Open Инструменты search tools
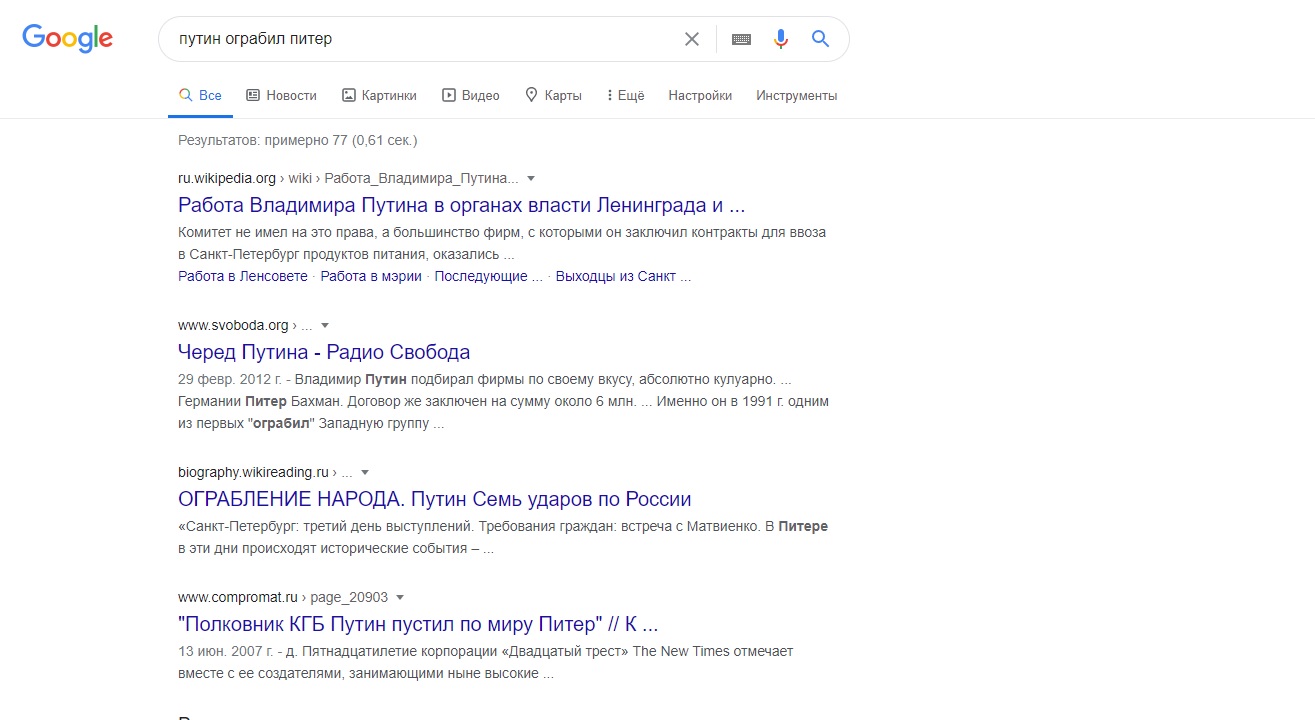This screenshot has height=720, width=1315. [x=796, y=96]
